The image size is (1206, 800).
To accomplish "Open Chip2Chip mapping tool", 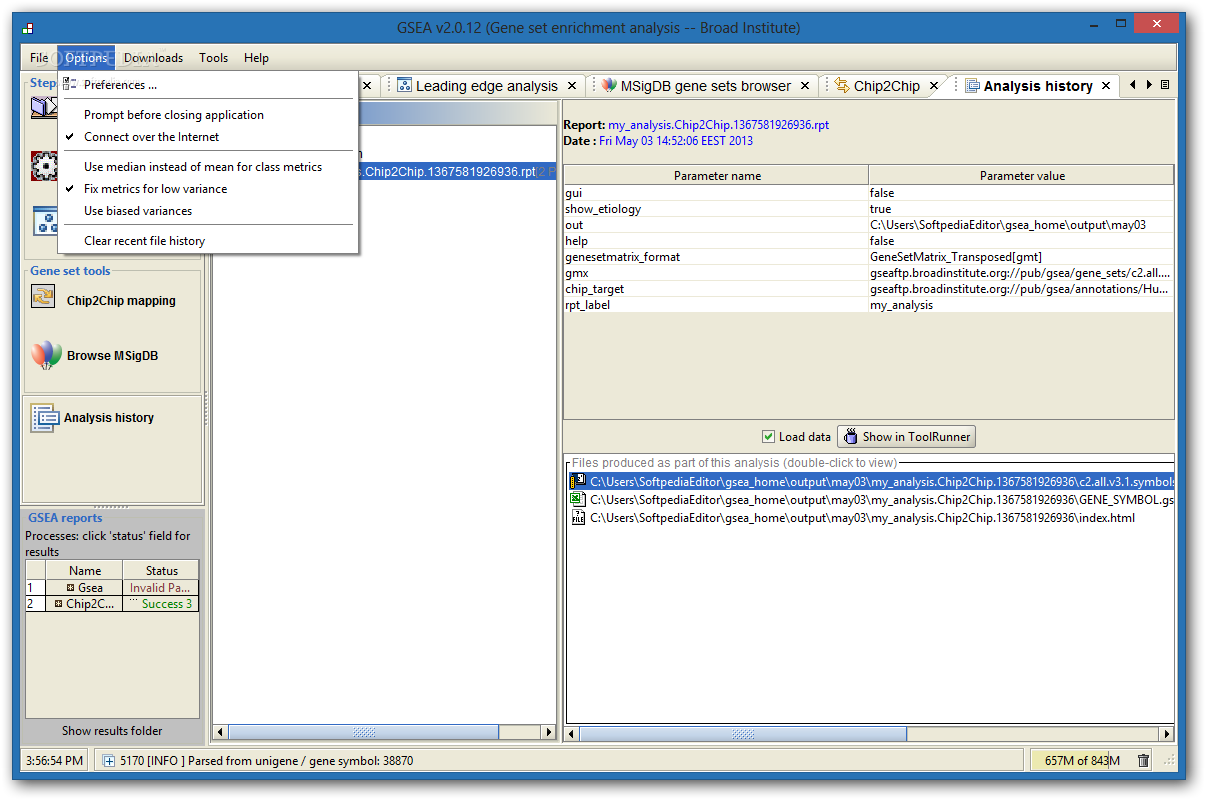I will [121, 301].
